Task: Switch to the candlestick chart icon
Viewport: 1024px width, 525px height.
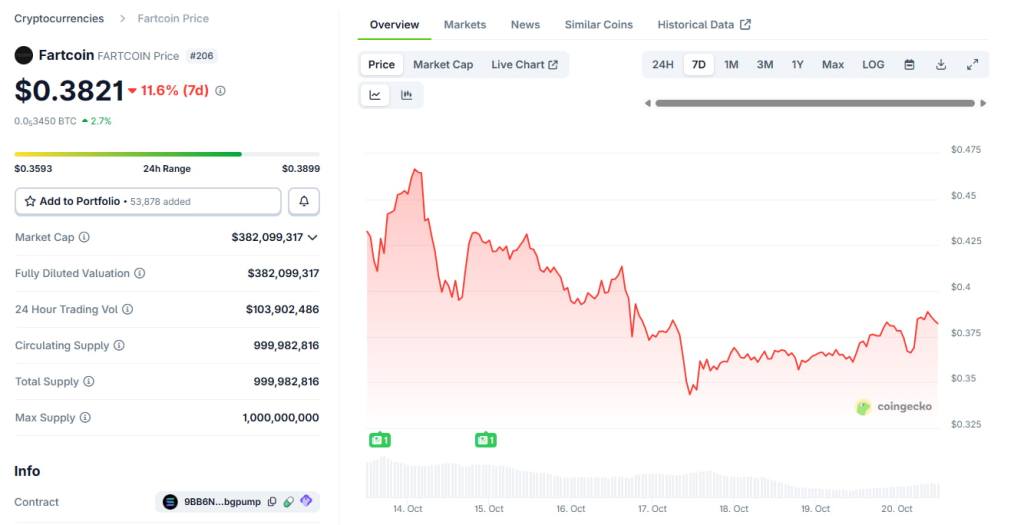Action: click(407, 95)
